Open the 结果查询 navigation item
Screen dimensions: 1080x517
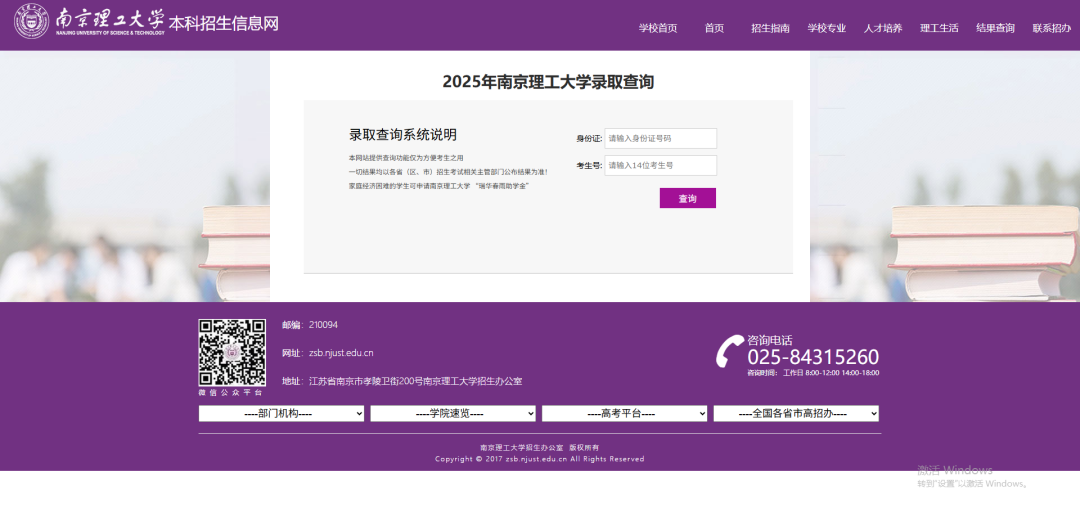995,28
